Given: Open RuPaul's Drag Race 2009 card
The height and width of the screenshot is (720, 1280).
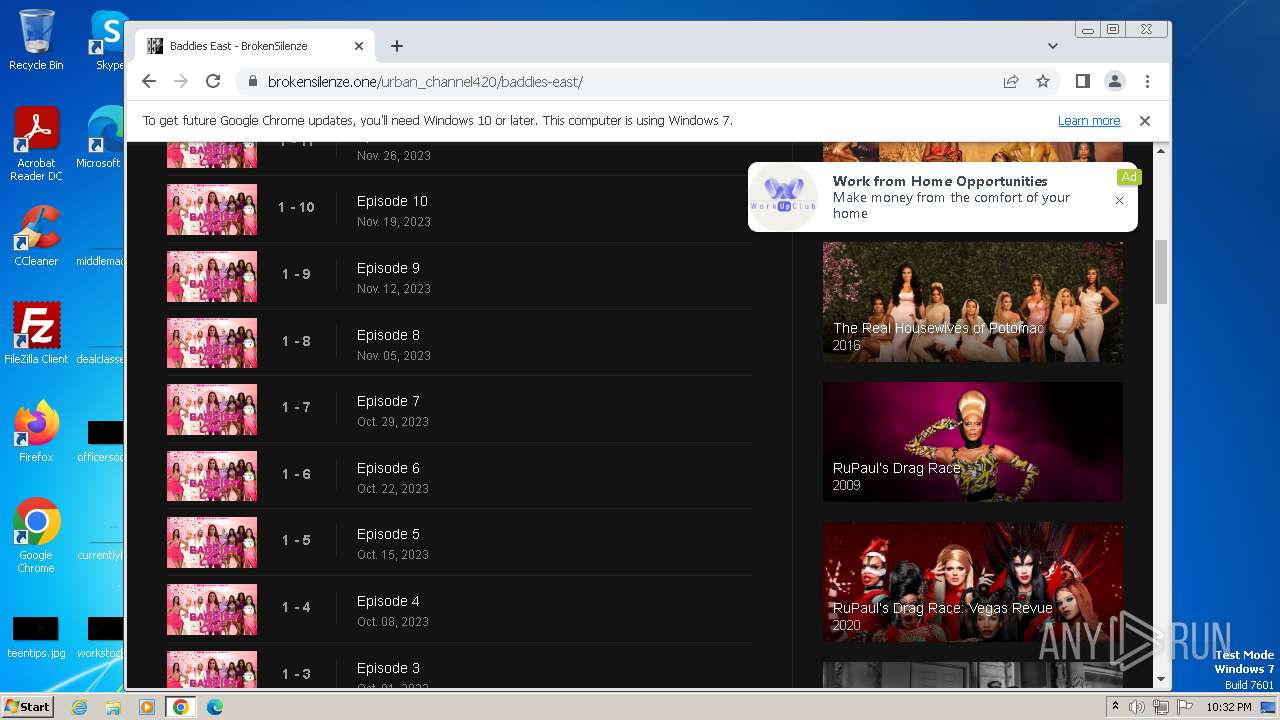Looking at the screenshot, I should [x=973, y=442].
